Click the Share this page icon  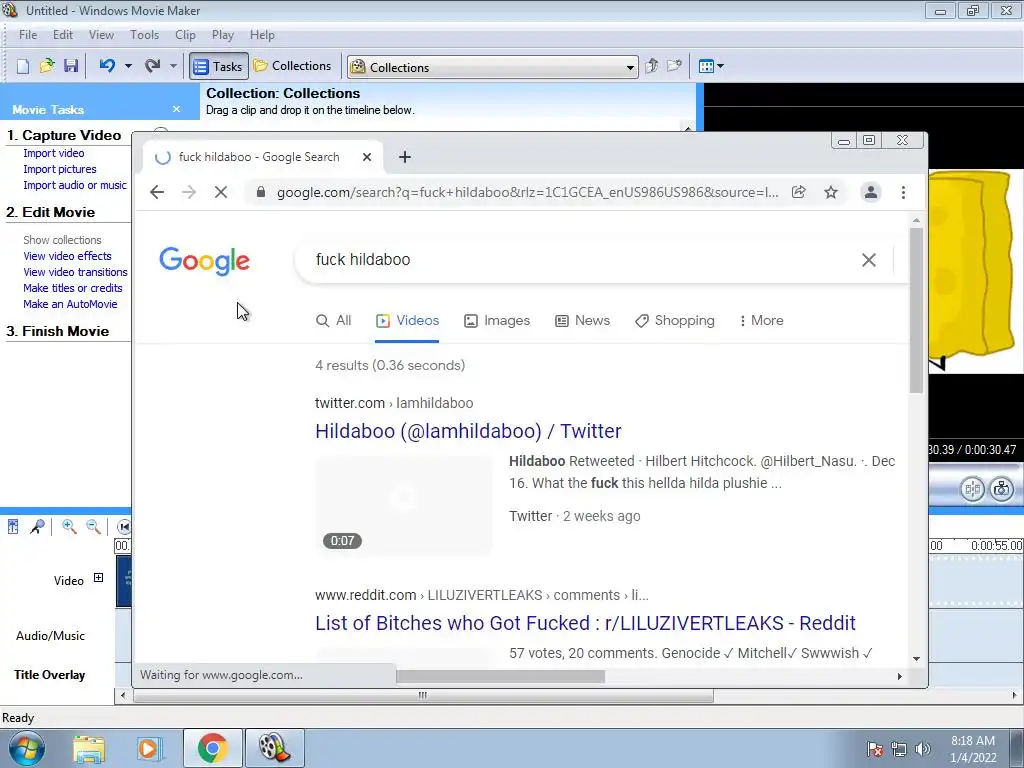798,192
